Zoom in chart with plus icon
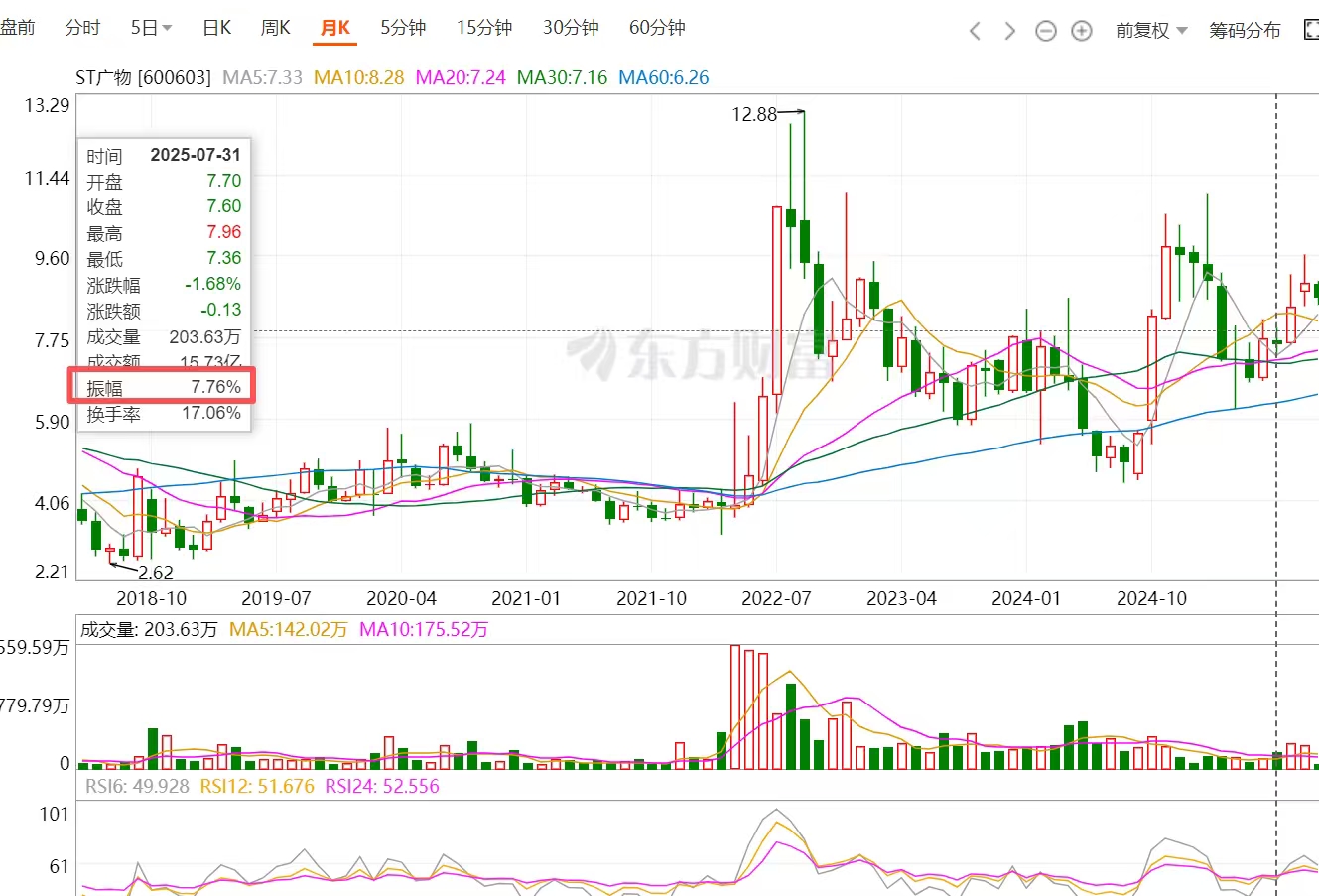 (1082, 31)
